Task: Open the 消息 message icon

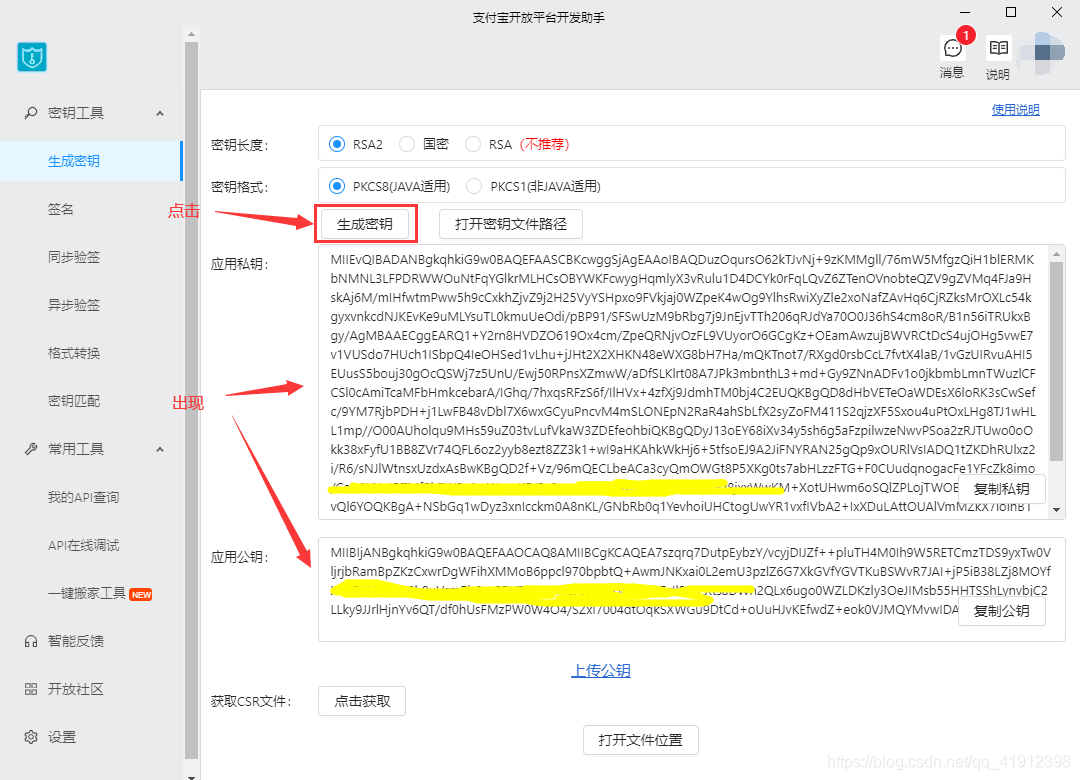Action: (953, 48)
